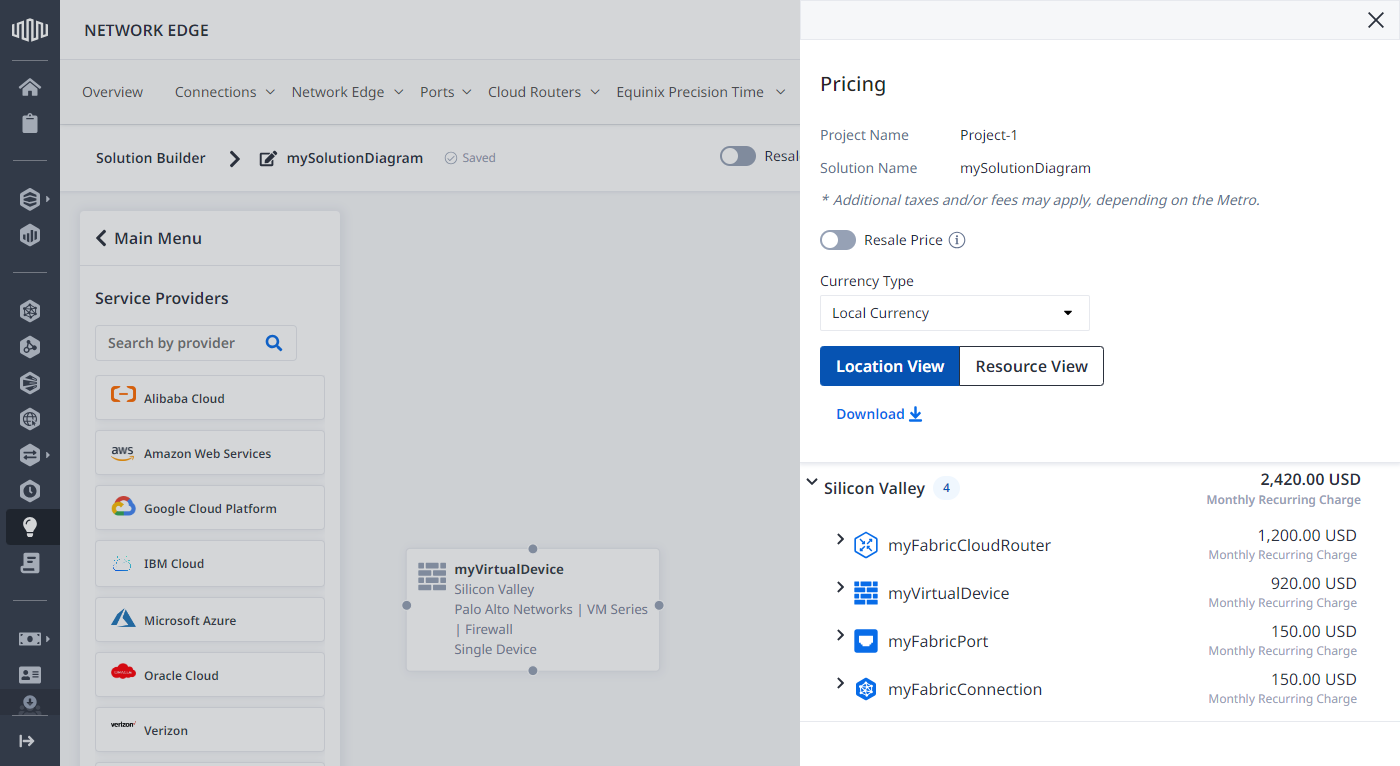This screenshot has width=1400, height=766.
Task: Click the Project-1 project name
Action: [x=989, y=135]
